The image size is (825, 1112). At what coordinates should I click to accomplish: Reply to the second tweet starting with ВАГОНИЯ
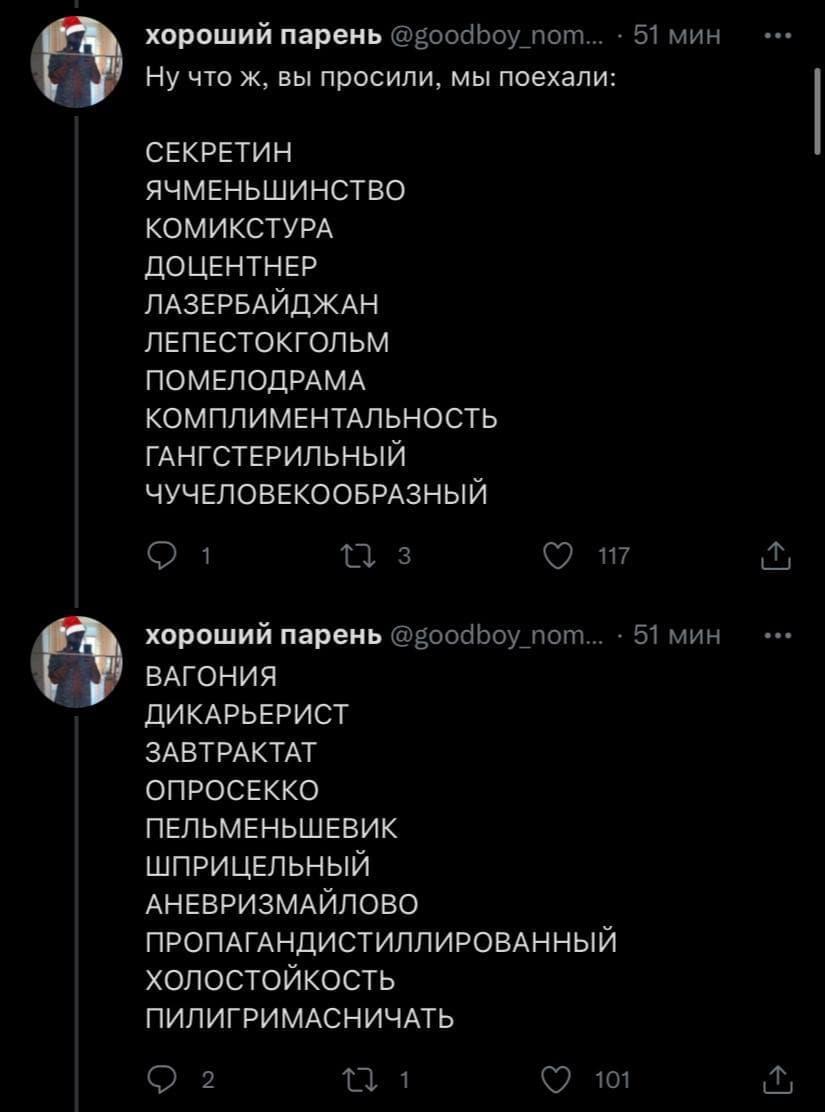point(159,1079)
